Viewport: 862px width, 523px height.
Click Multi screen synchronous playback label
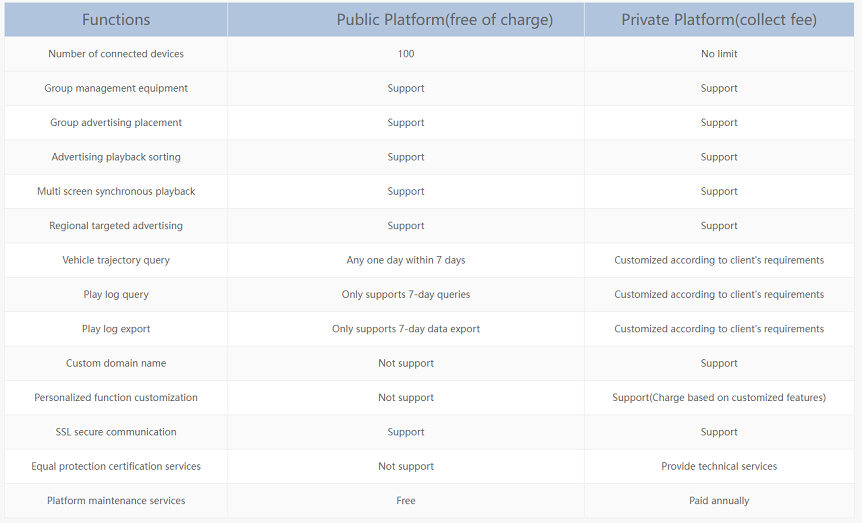[x=116, y=191]
